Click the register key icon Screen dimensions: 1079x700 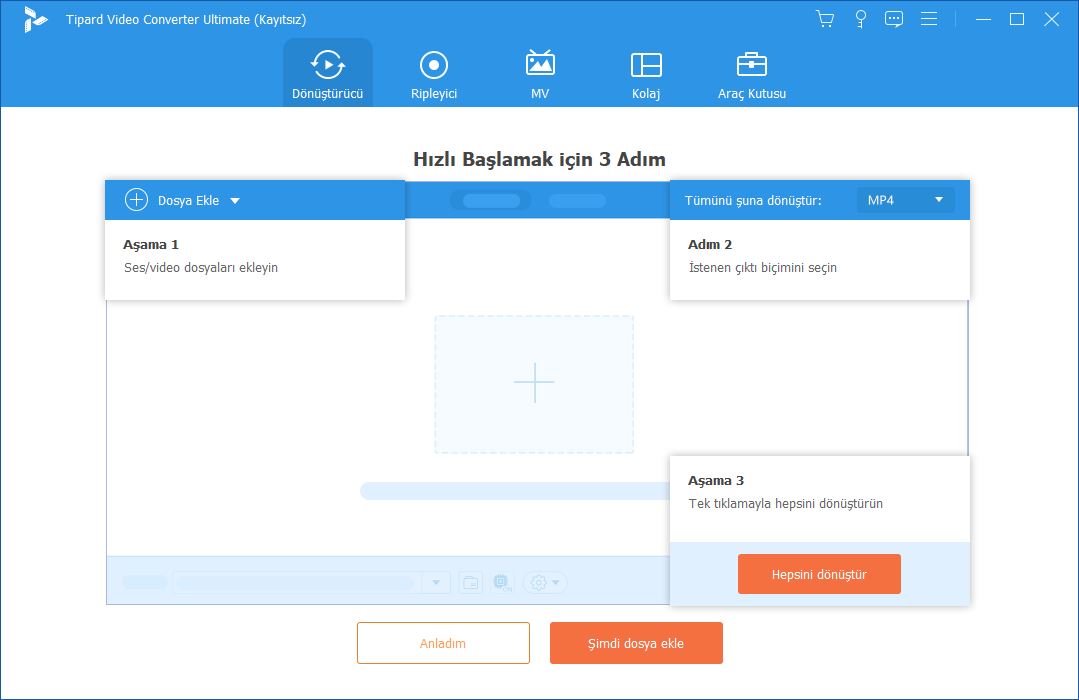[860, 19]
